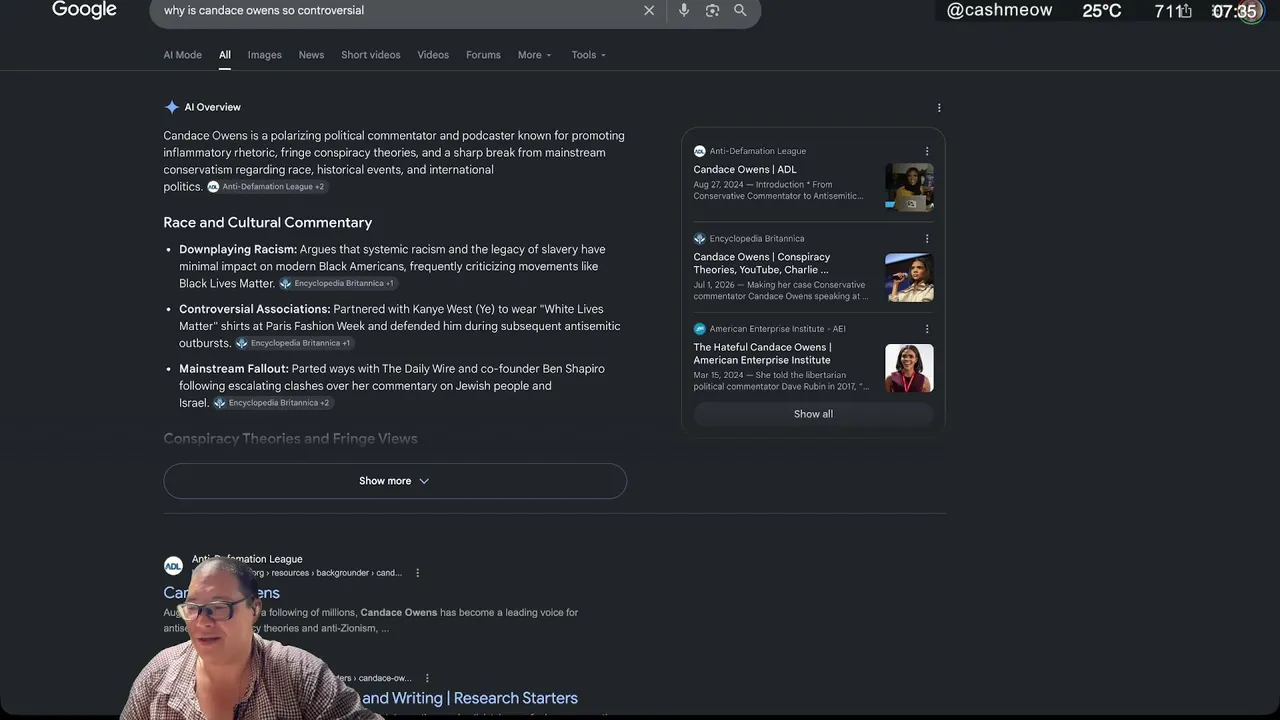Click the AI Overview label text

click(x=212, y=107)
